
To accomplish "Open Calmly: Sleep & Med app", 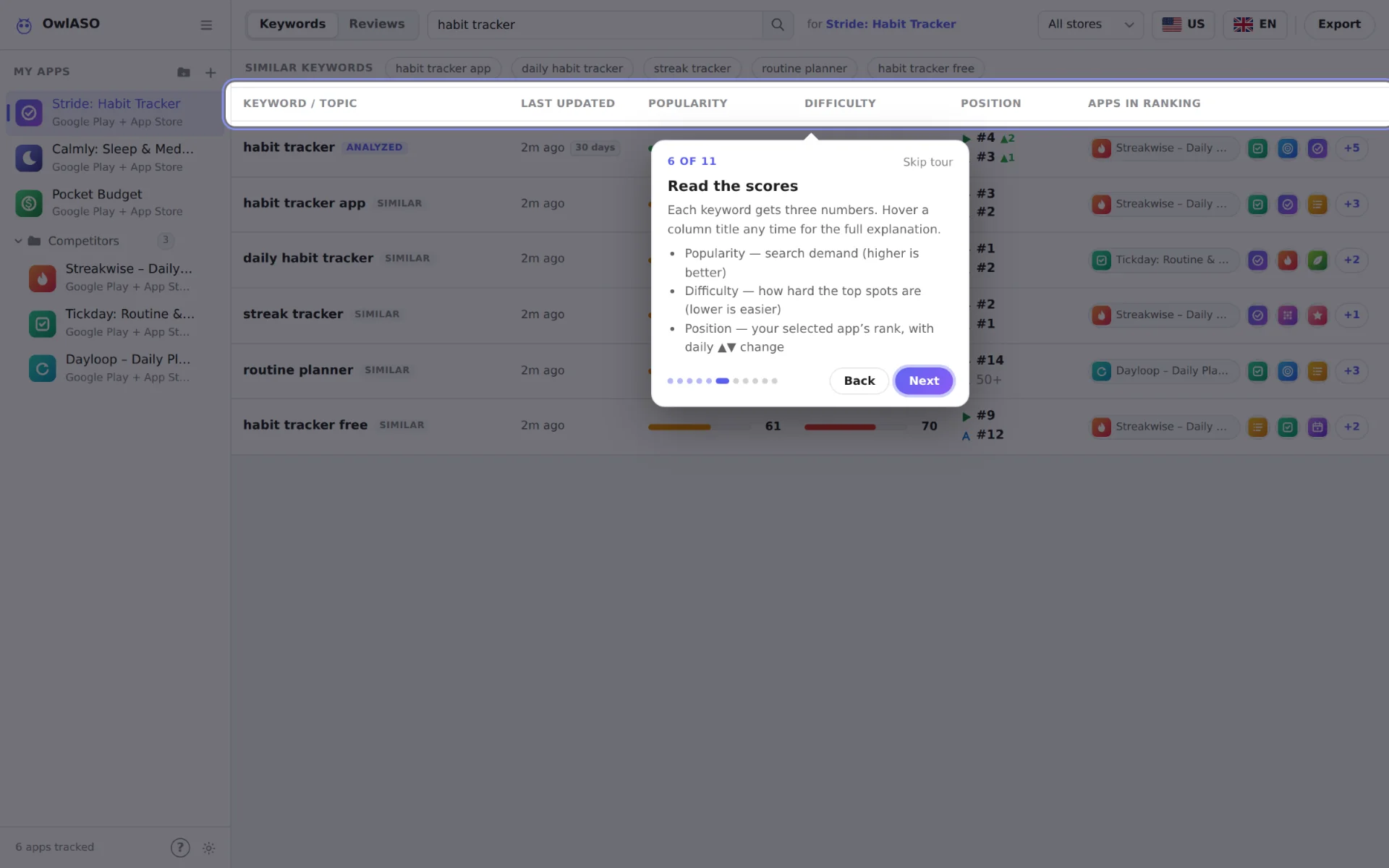I will pos(116,158).
